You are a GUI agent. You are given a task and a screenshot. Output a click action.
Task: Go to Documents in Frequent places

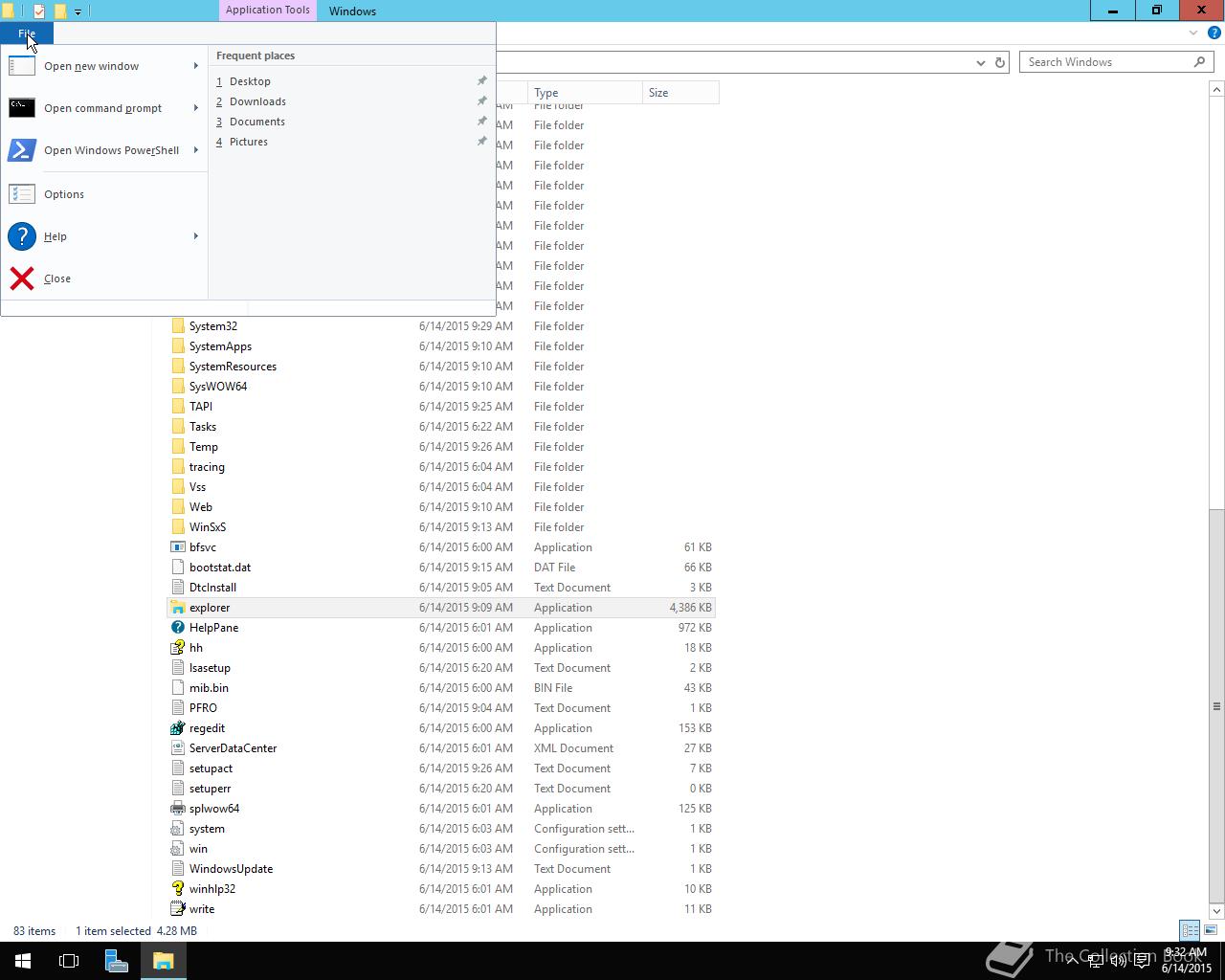point(257,122)
